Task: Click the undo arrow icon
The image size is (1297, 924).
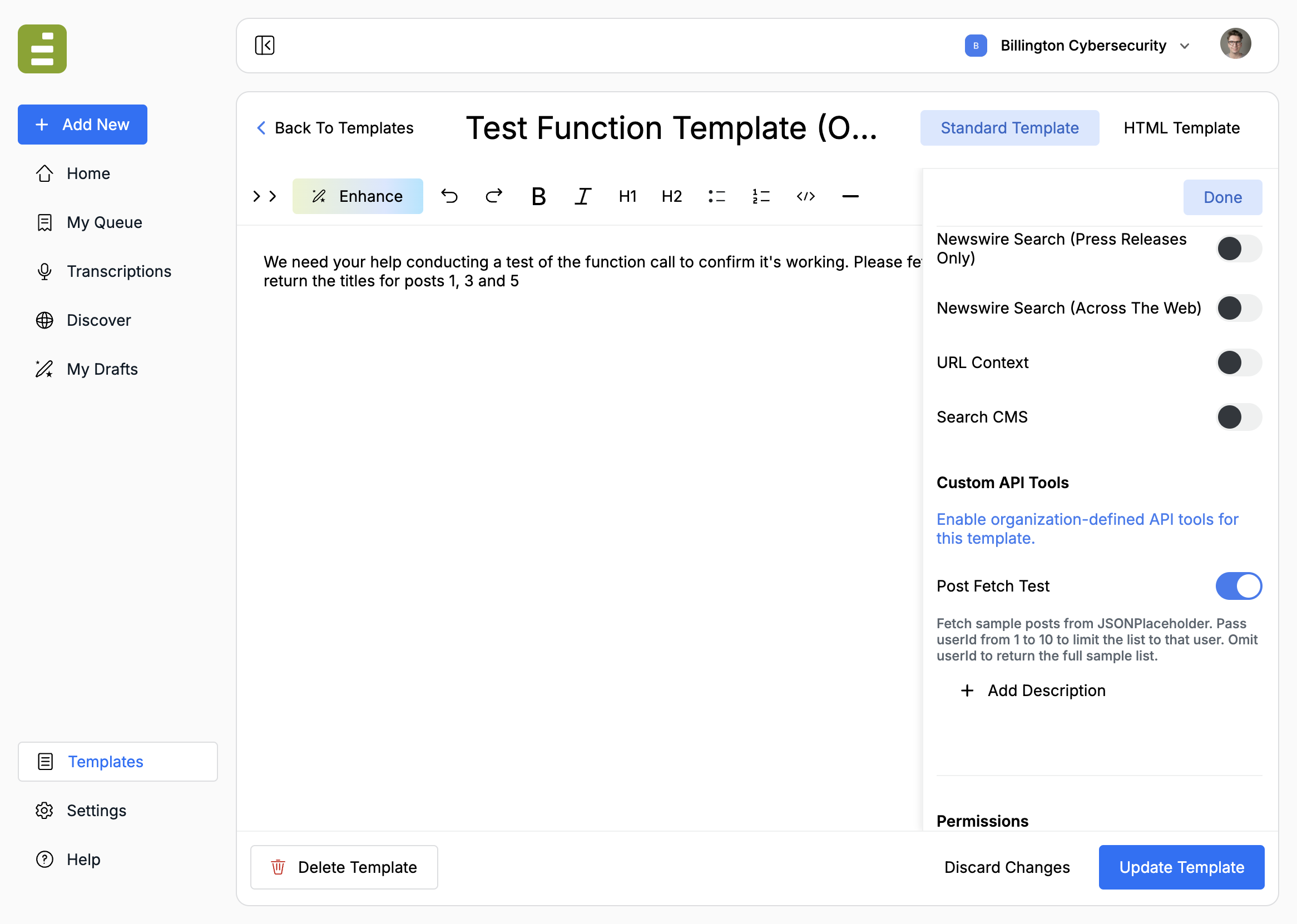Action: click(x=449, y=196)
